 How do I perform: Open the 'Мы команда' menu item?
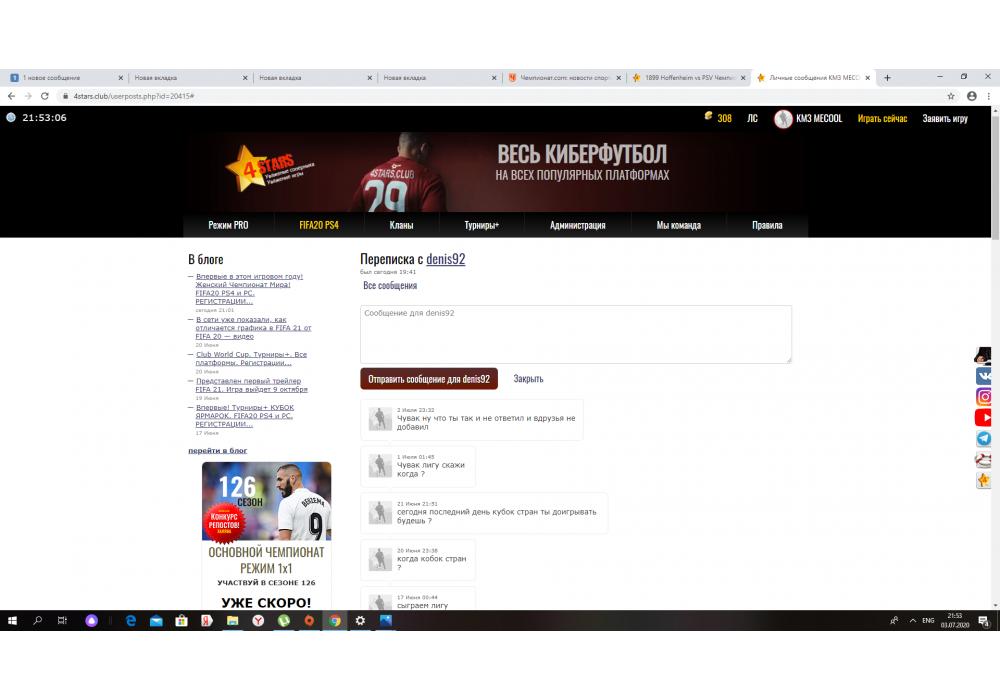(679, 225)
